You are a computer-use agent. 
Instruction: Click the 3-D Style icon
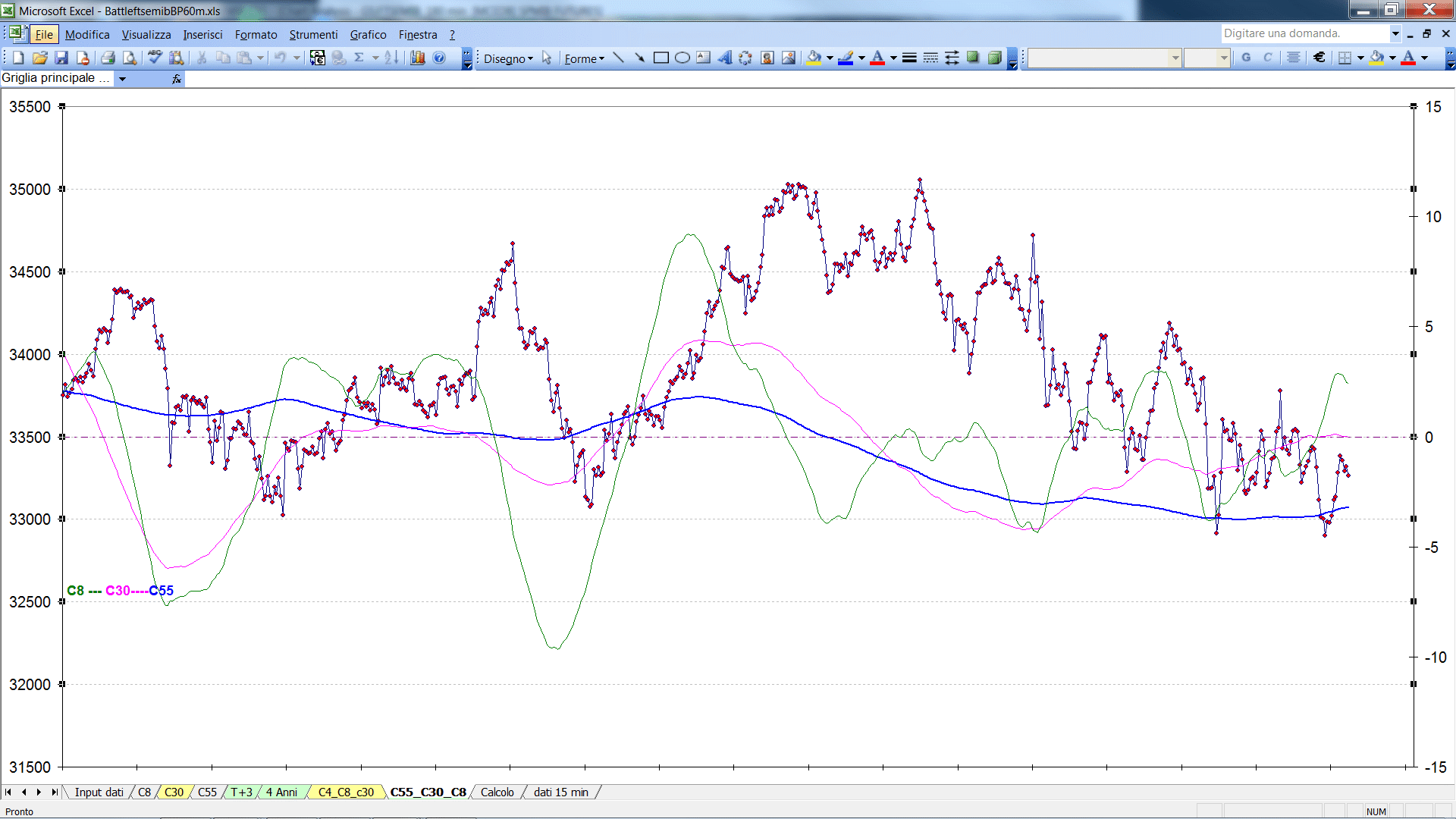994,58
